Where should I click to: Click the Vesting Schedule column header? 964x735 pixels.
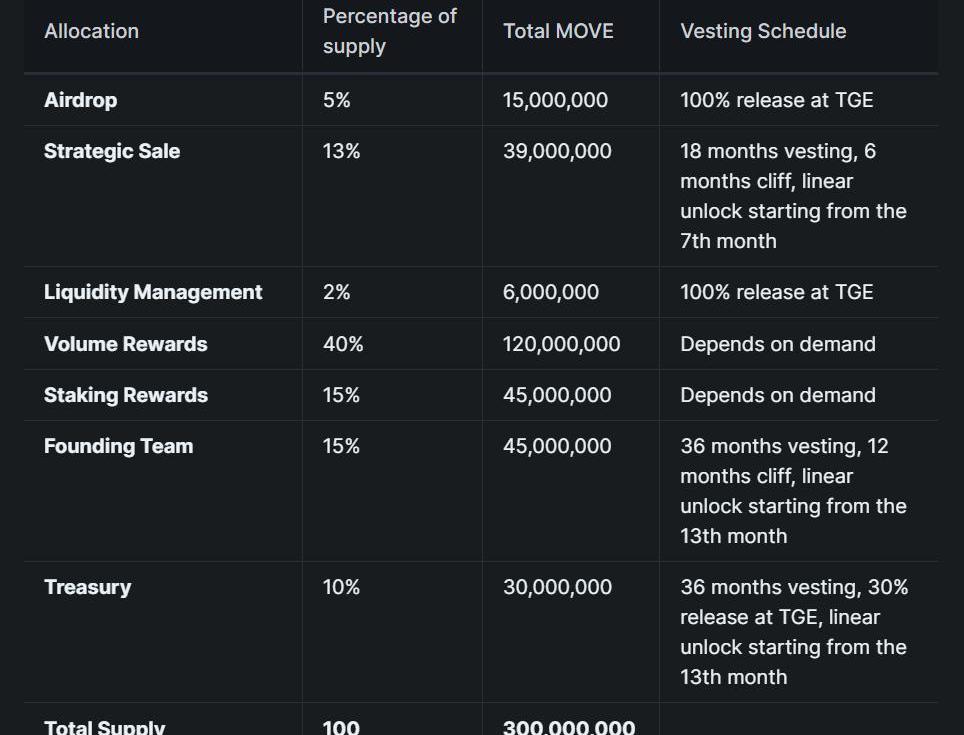click(x=763, y=31)
